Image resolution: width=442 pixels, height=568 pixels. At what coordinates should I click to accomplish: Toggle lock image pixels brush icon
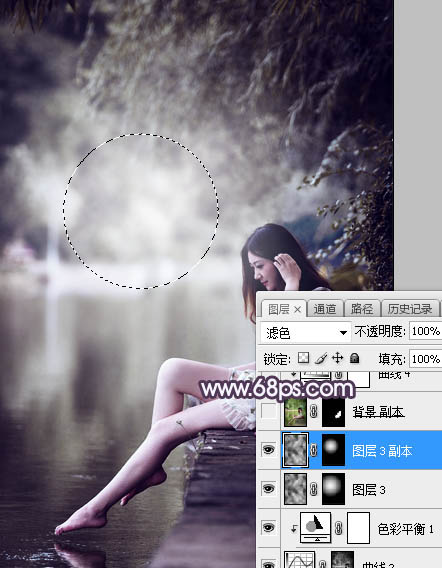point(321,358)
